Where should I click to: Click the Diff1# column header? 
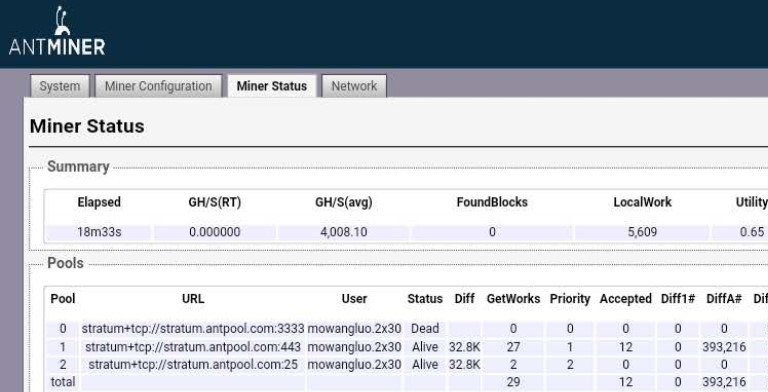[677, 298]
